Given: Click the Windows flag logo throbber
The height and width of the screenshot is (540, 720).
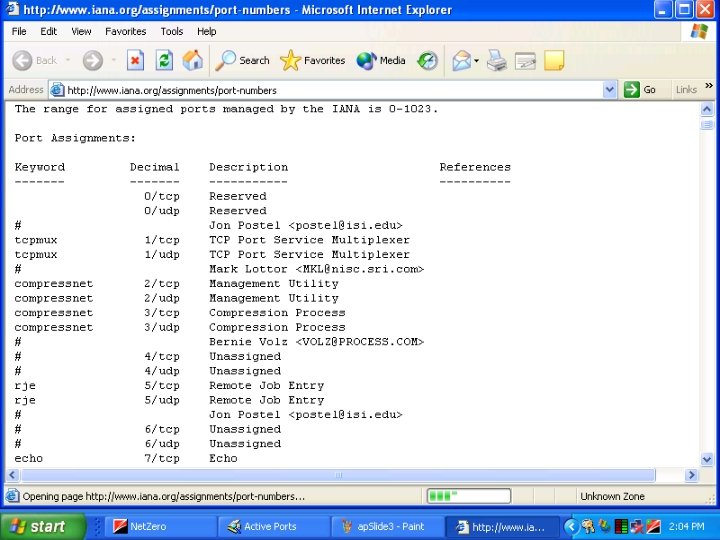Looking at the screenshot, I should coord(699,31).
